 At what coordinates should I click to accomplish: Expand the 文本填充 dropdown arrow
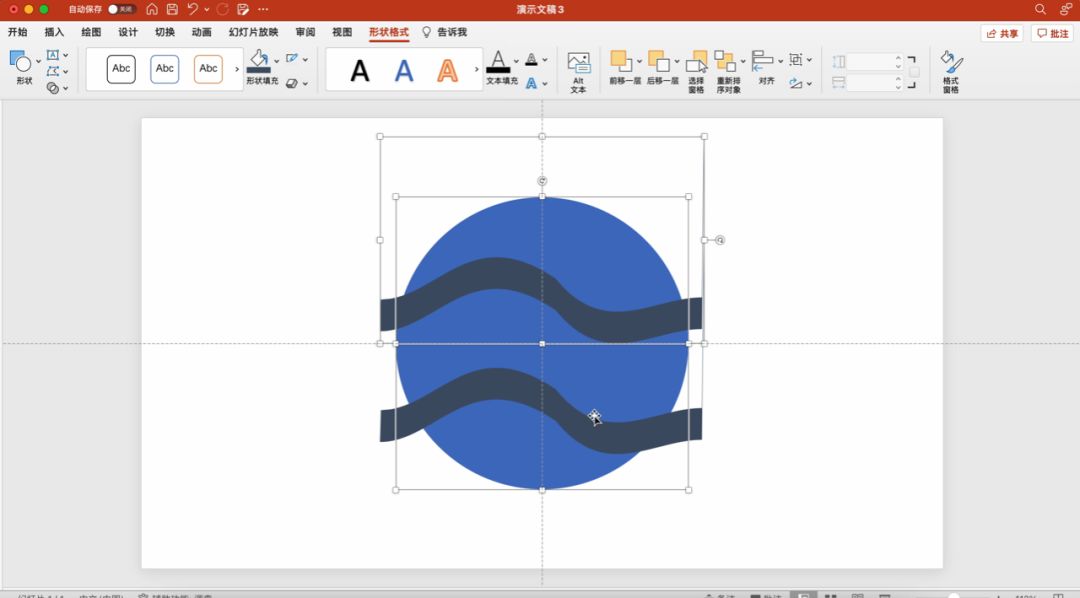click(x=516, y=61)
